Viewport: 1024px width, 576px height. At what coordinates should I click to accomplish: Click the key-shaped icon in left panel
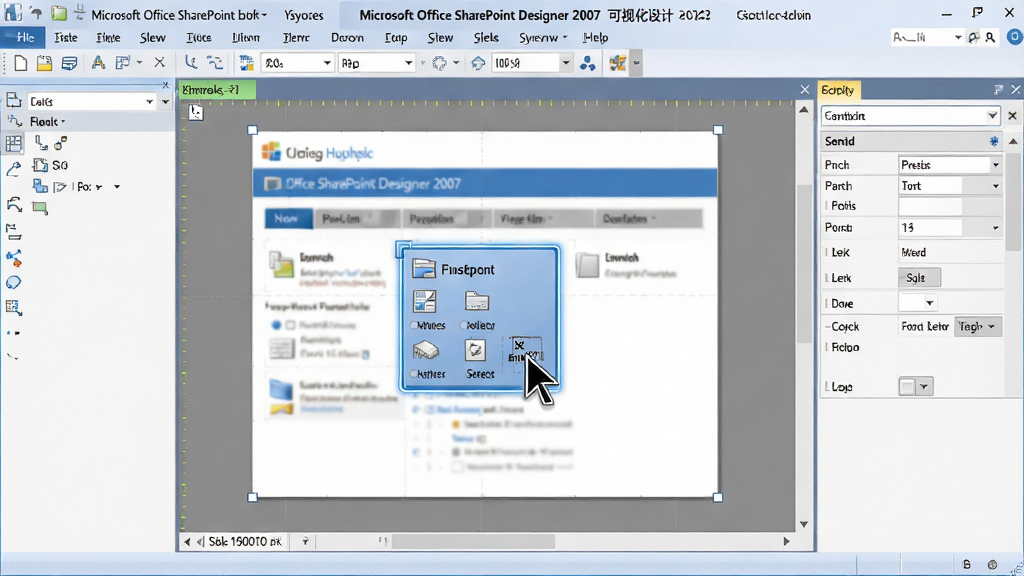click(60, 143)
